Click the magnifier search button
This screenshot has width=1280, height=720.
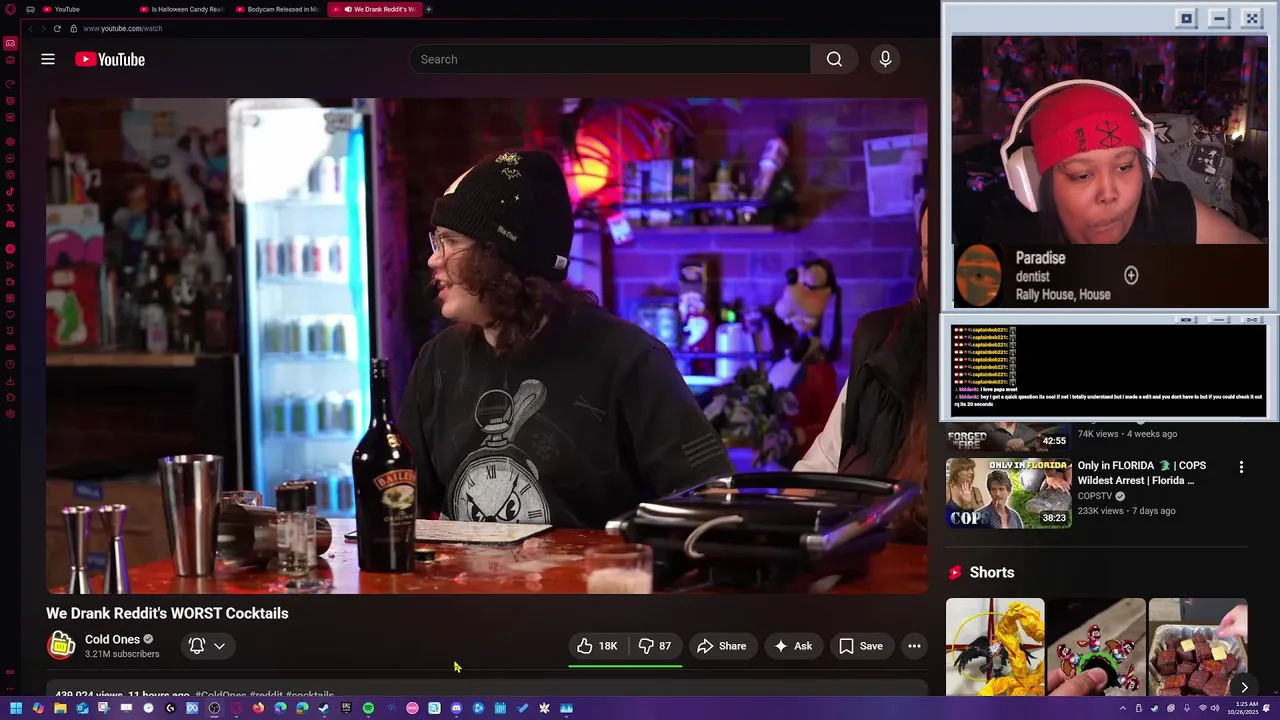pos(834,59)
